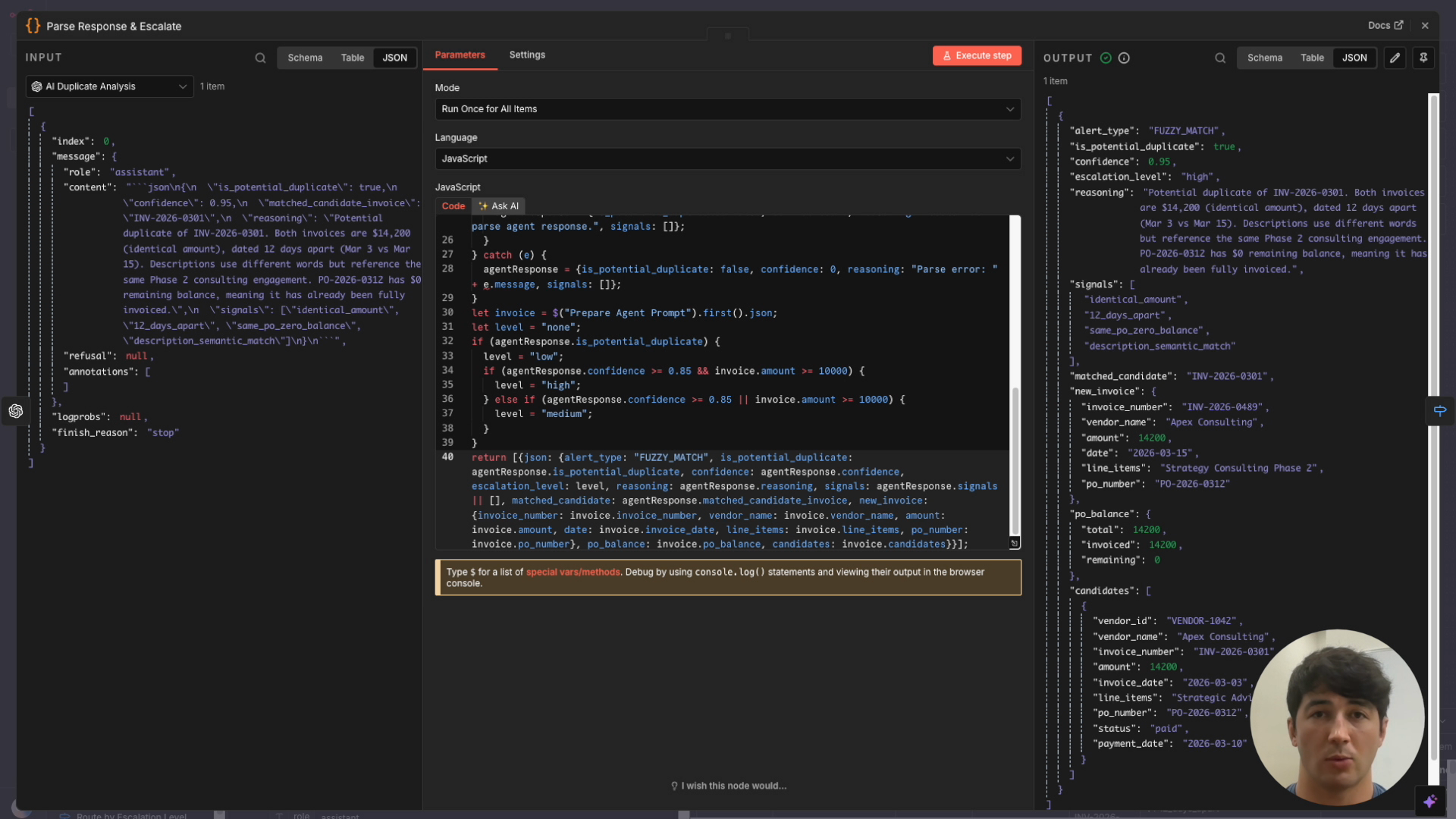Switch input view to Schema

pos(305,58)
